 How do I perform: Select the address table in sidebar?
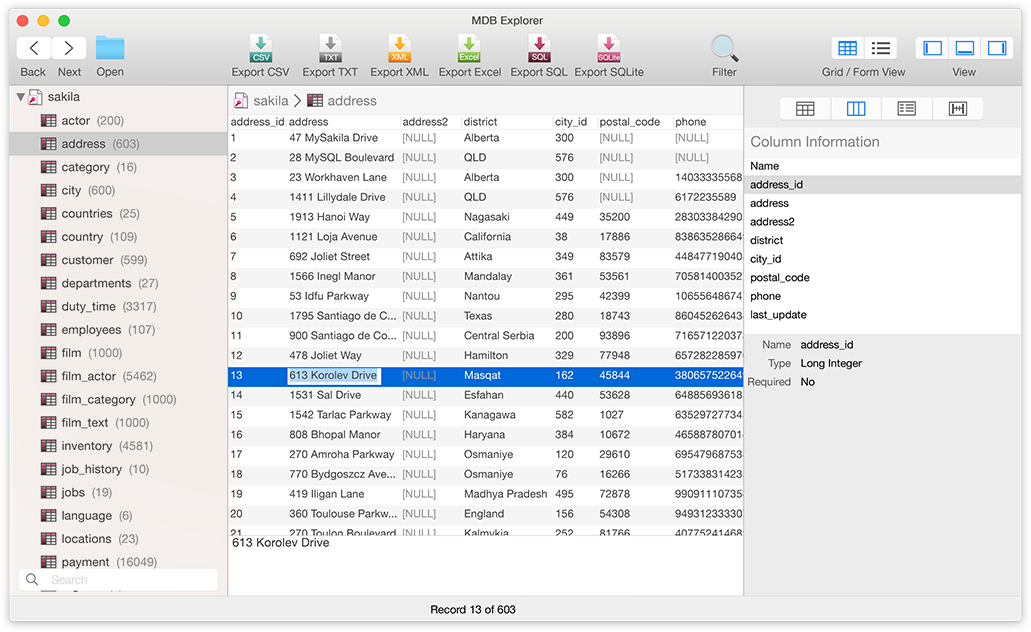118,144
